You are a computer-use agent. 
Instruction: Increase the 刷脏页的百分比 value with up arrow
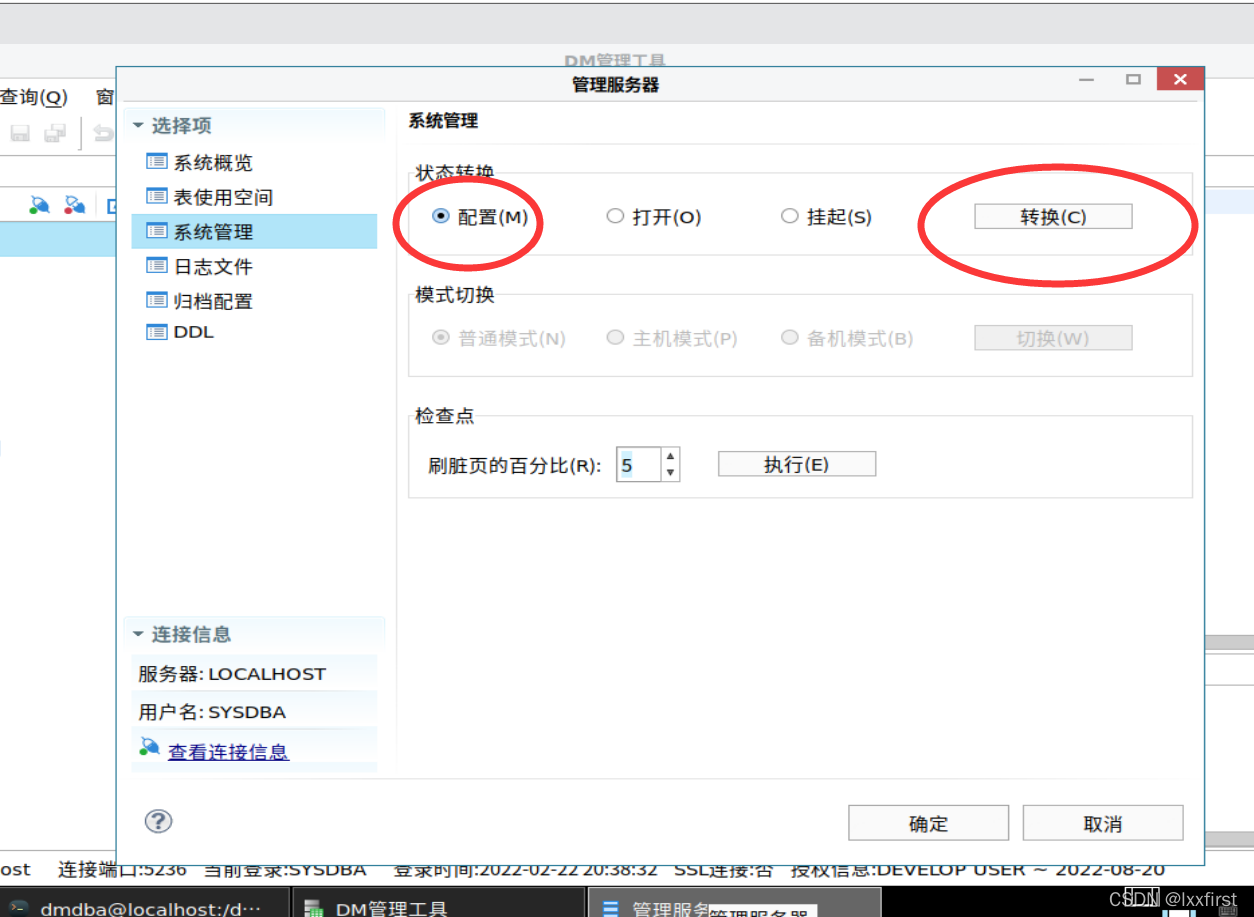click(670, 456)
